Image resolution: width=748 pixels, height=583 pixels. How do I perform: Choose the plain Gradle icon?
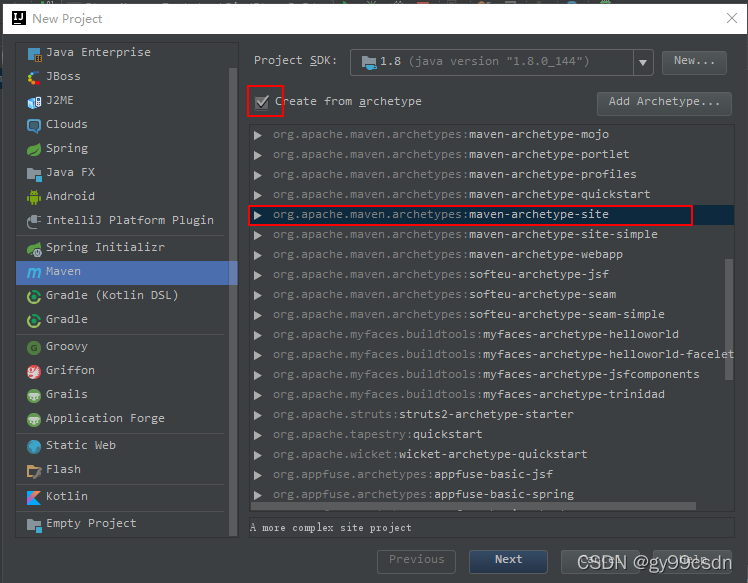34,320
